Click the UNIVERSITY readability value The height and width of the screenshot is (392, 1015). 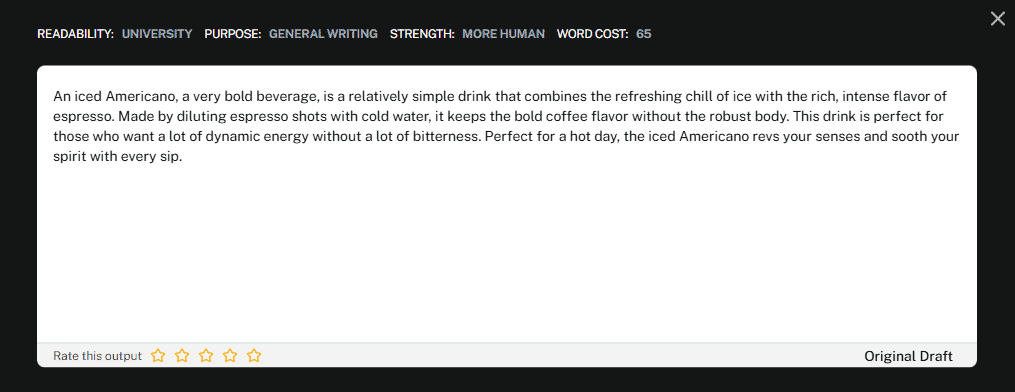157,34
